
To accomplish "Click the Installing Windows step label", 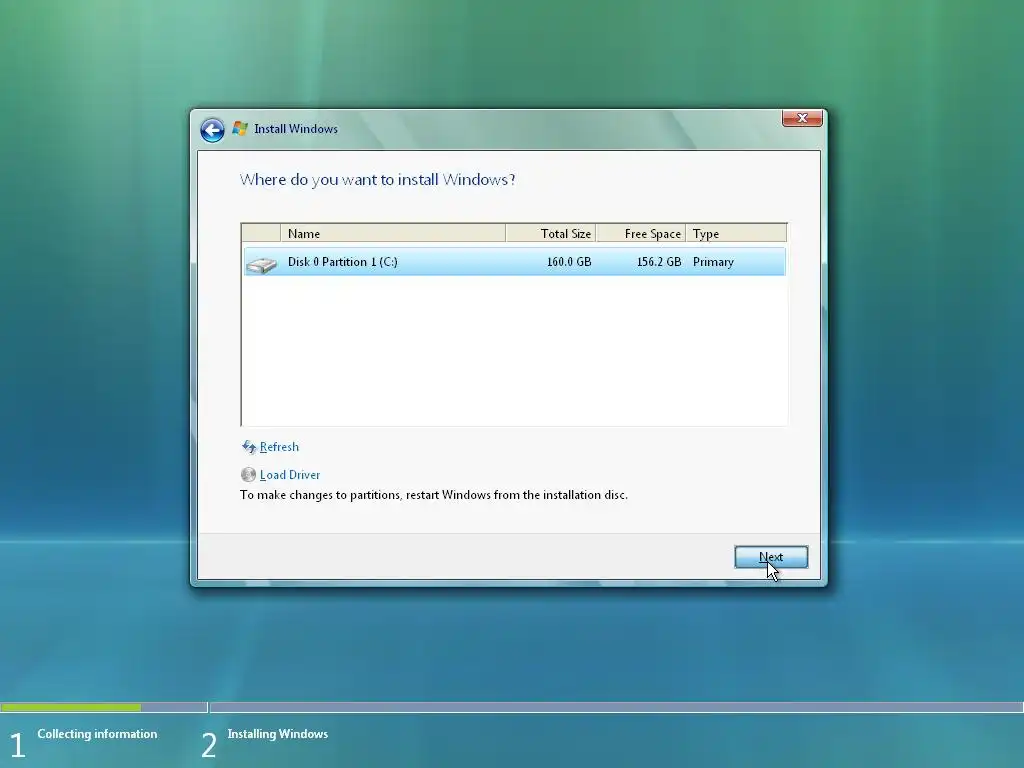I will pos(278,734).
